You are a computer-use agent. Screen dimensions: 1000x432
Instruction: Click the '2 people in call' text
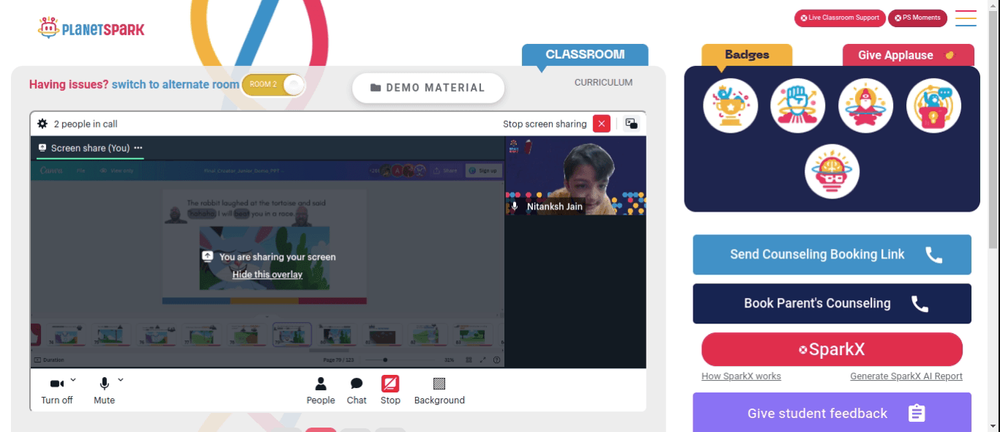click(85, 124)
